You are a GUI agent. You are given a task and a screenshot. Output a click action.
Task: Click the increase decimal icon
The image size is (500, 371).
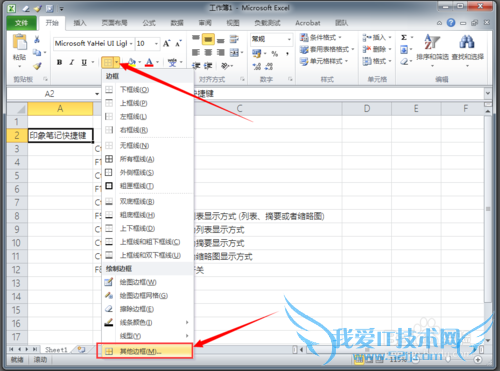[257, 66]
